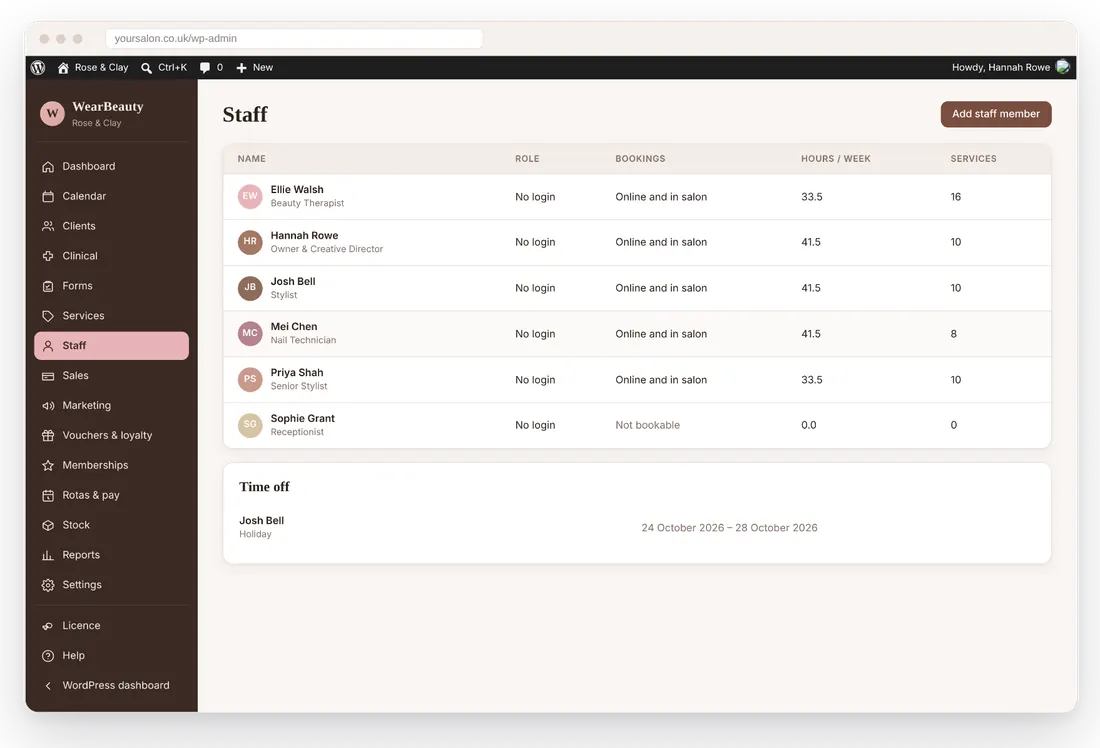Click Hannah Rowe's HR avatar
This screenshot has height=748, width=1100.
(250, 242)
